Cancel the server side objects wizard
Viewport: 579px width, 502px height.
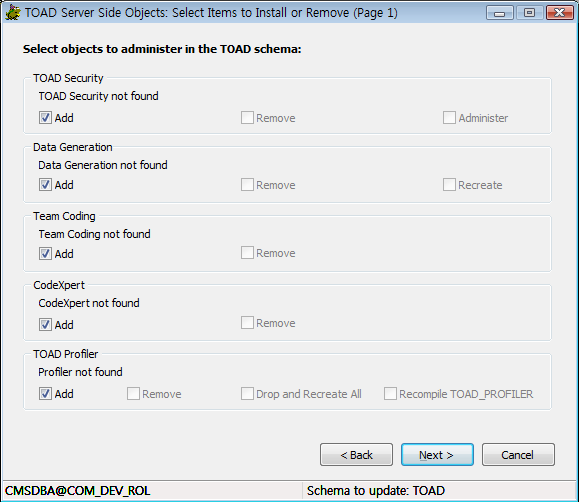[x=518, y=455]
